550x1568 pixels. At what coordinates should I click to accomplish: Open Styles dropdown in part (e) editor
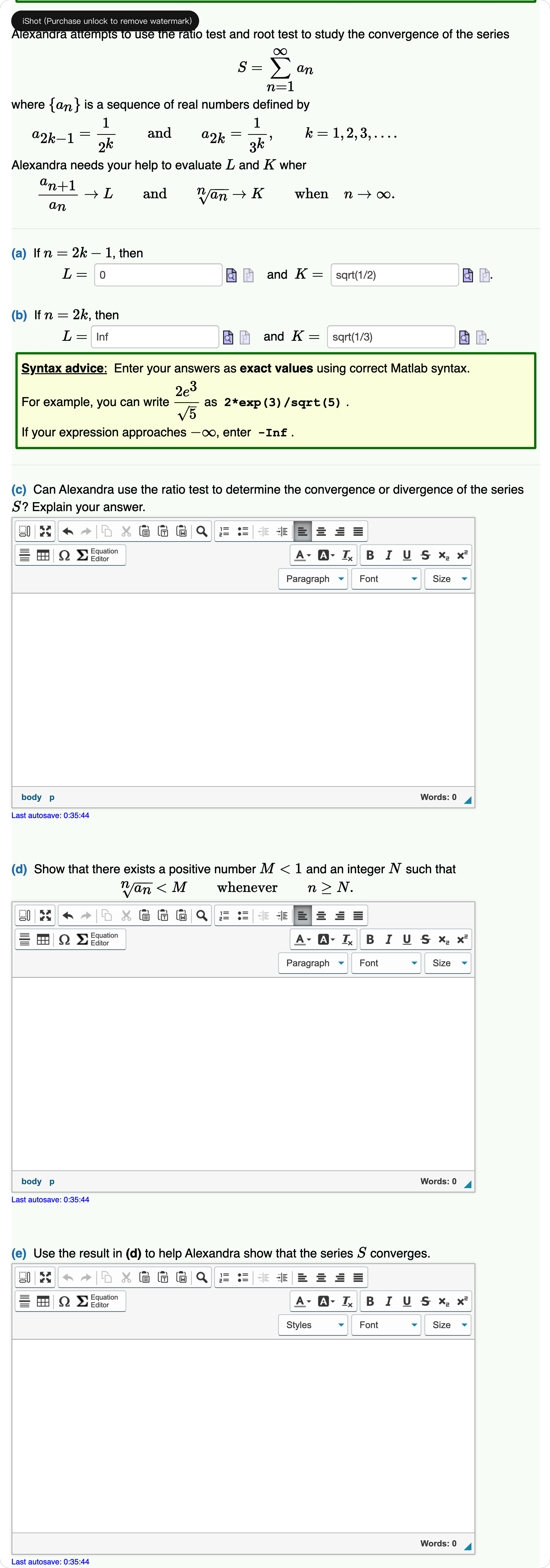(x=313, y=1325)
